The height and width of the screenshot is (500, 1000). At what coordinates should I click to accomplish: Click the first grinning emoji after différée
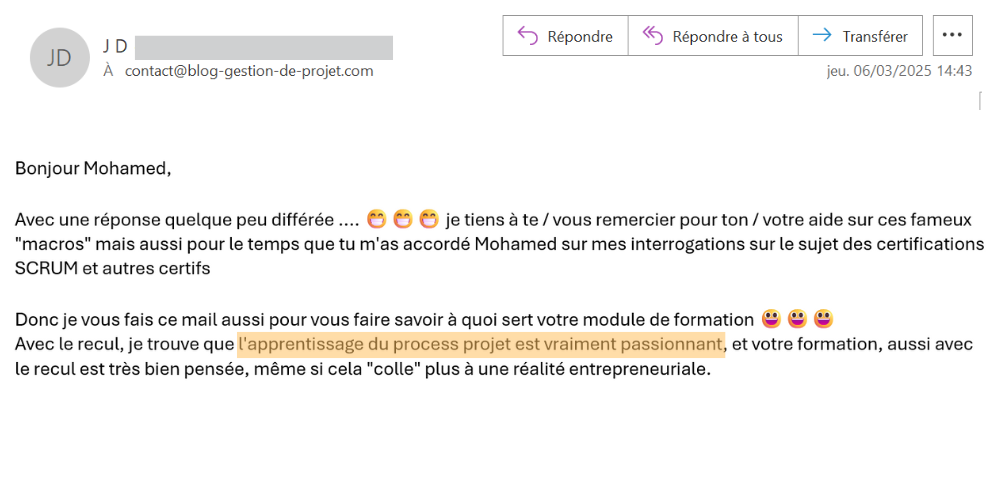click(377, 220)
